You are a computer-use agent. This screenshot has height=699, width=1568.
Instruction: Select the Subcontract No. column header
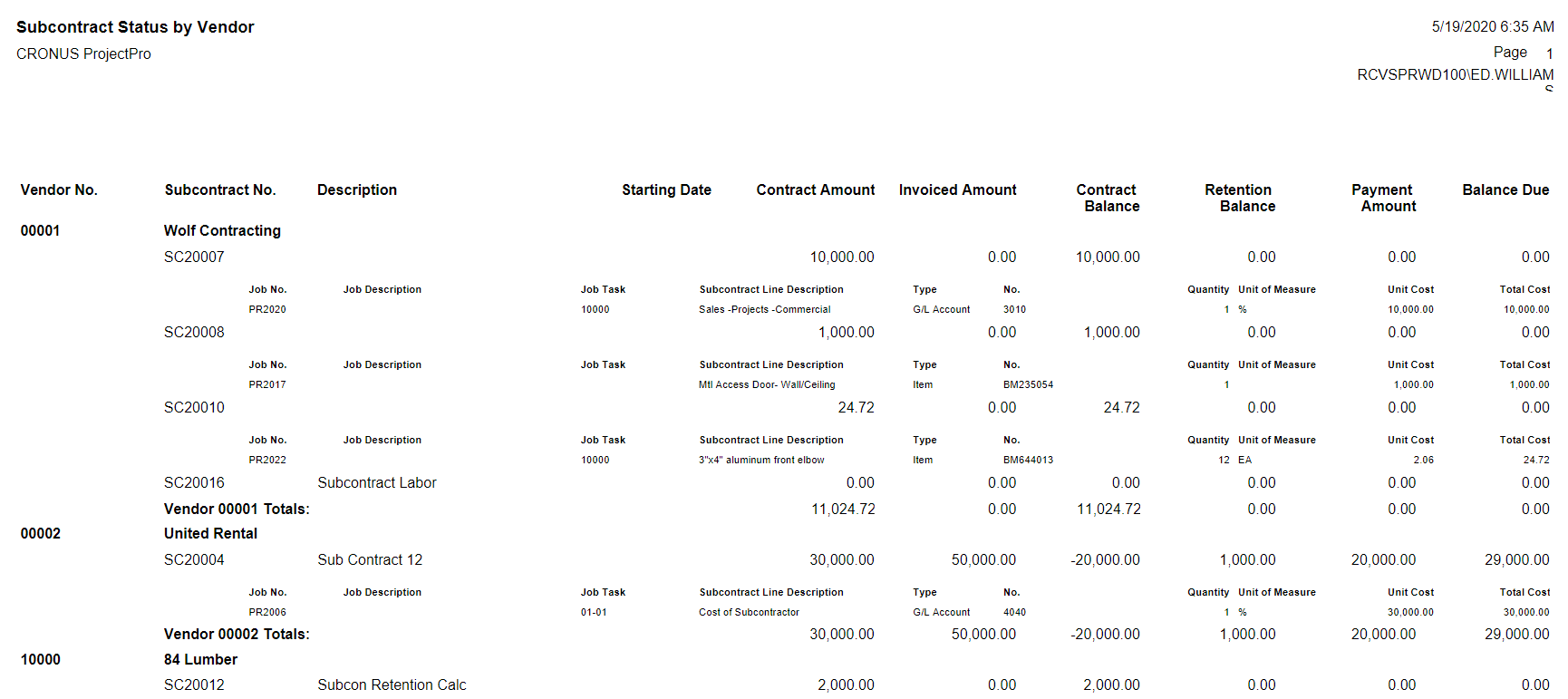(220, 189)
